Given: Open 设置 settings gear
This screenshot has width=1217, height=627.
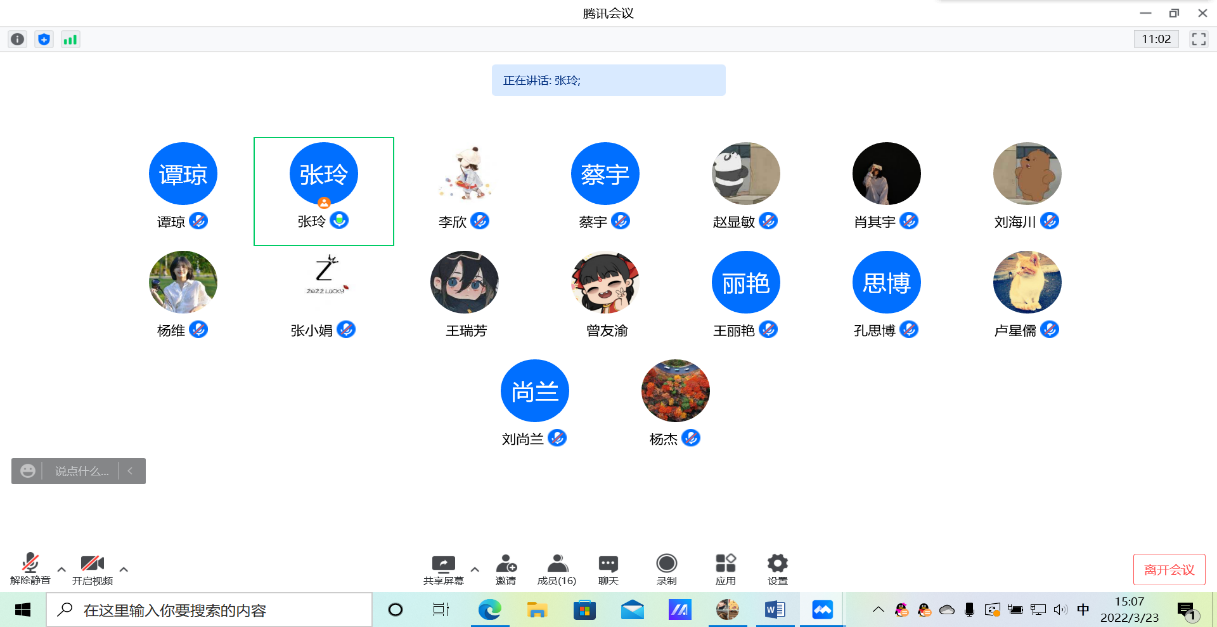Looking at the screenshot, I should pyautogui.click(x=777, y=568).
